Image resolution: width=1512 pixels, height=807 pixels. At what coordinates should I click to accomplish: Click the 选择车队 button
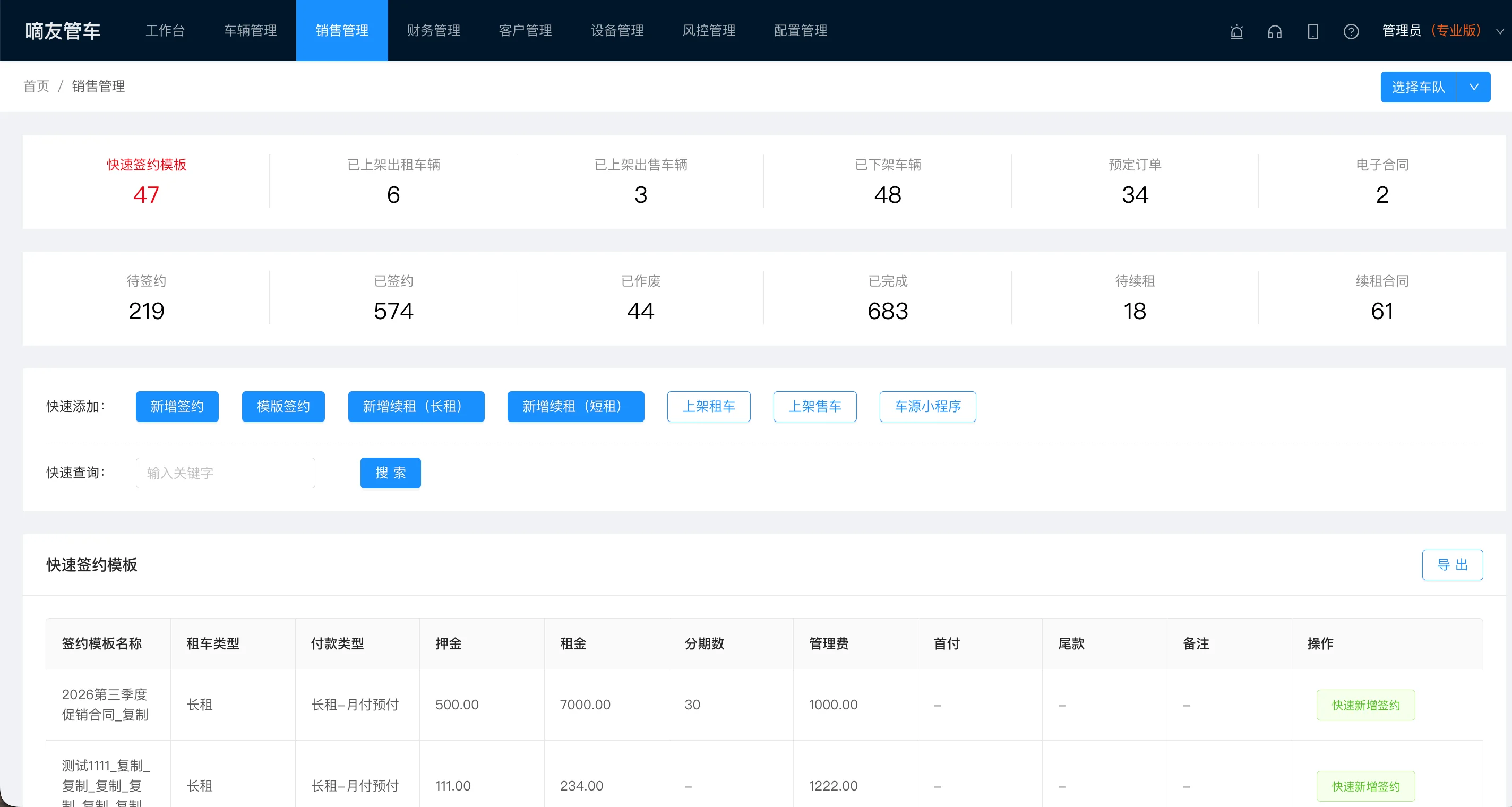[x=1418, y=87]
